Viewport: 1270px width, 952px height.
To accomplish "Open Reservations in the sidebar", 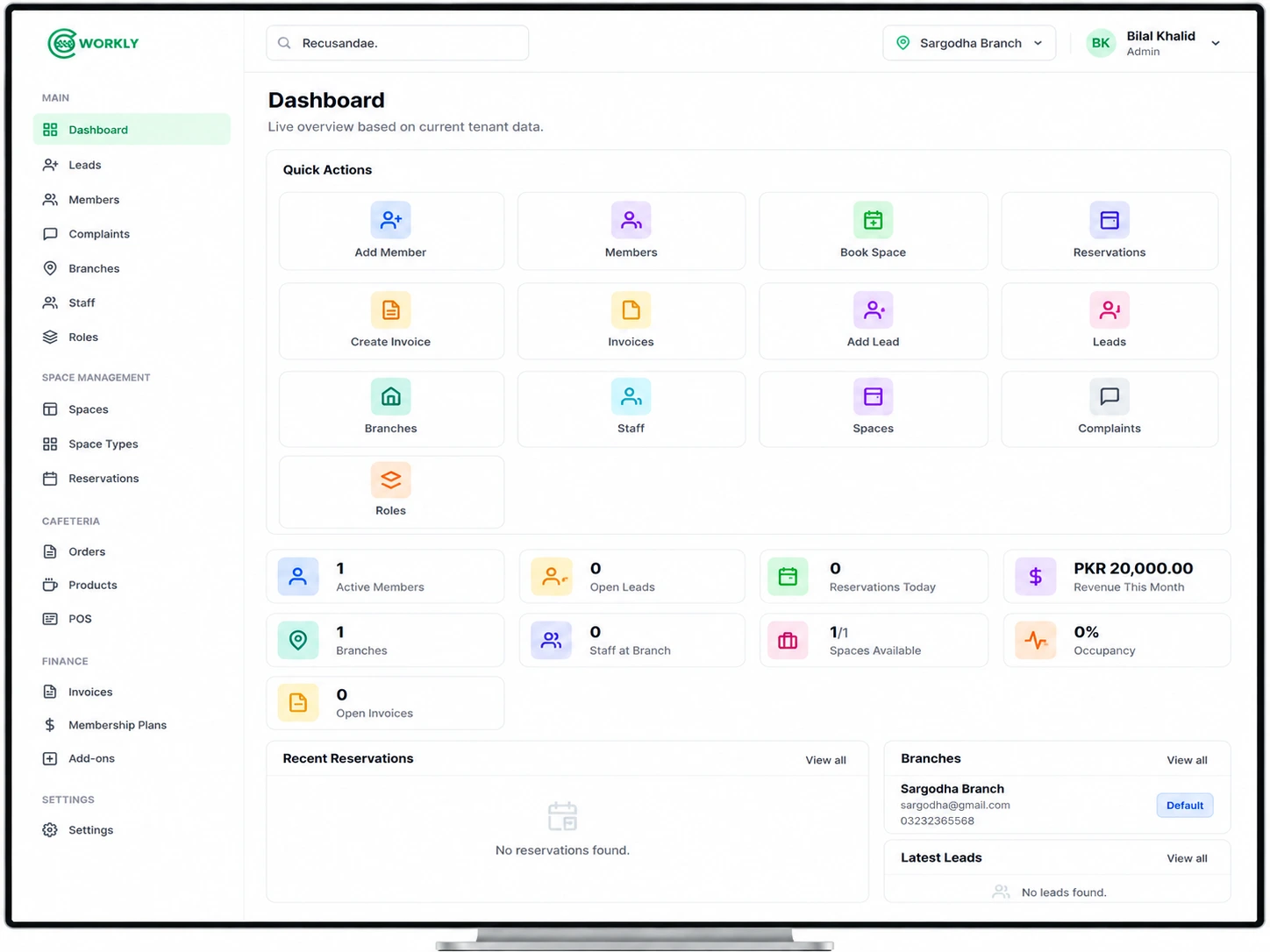I will (x=132, y=479).
